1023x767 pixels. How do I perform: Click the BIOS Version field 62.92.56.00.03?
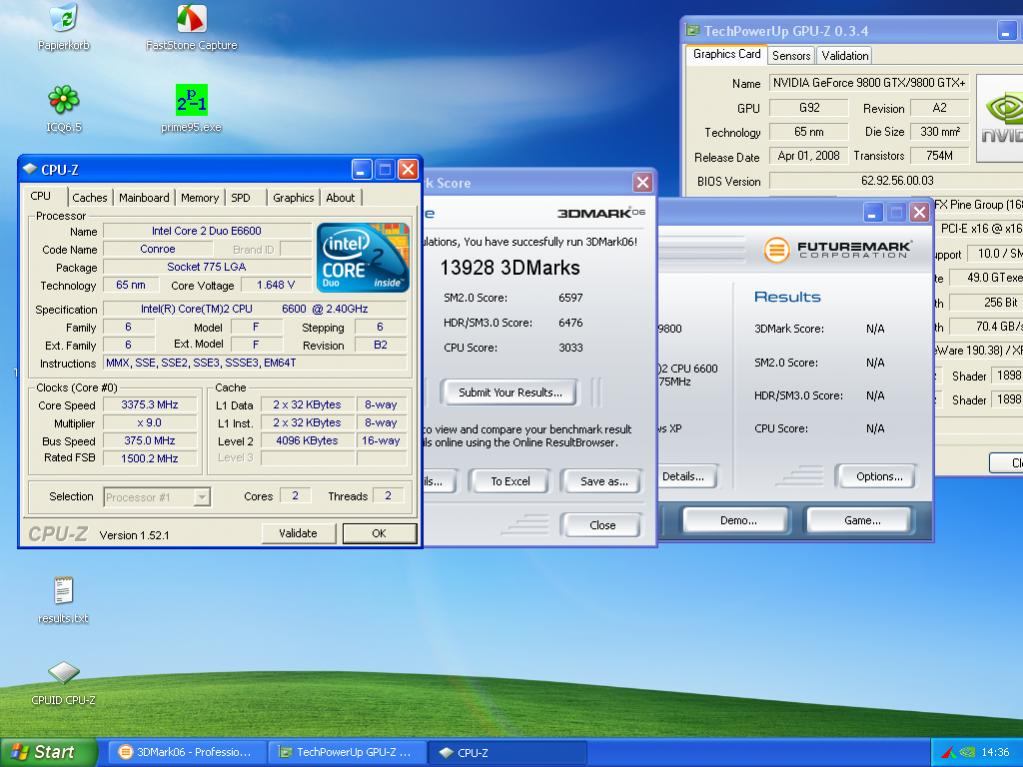[896, 181]
